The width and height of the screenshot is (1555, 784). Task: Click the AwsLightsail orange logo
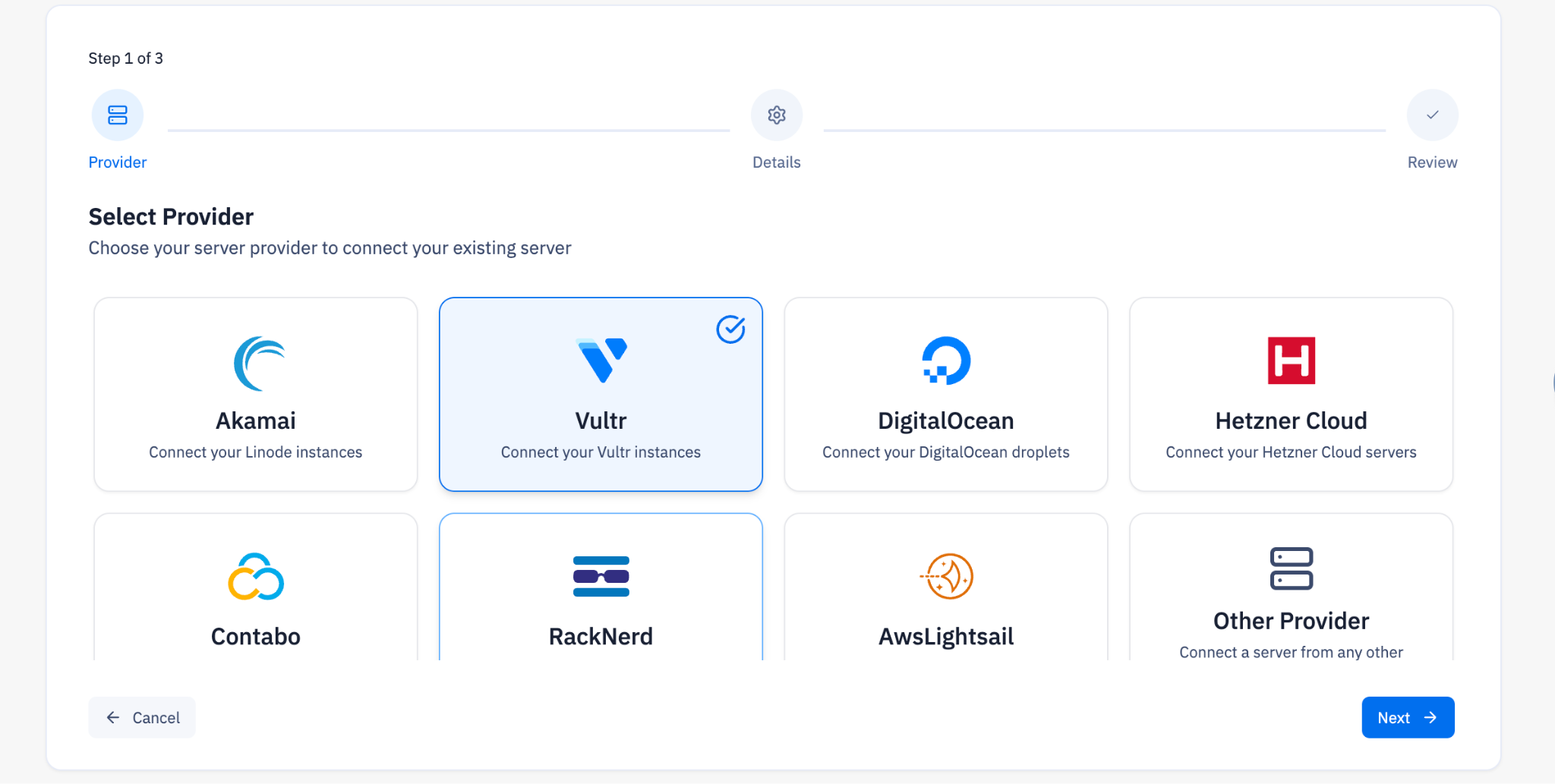tap(947, 577)
